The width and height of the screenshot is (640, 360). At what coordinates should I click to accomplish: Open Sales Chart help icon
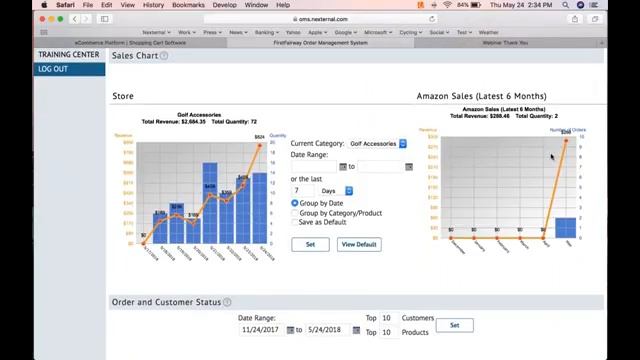coord(164,56)
